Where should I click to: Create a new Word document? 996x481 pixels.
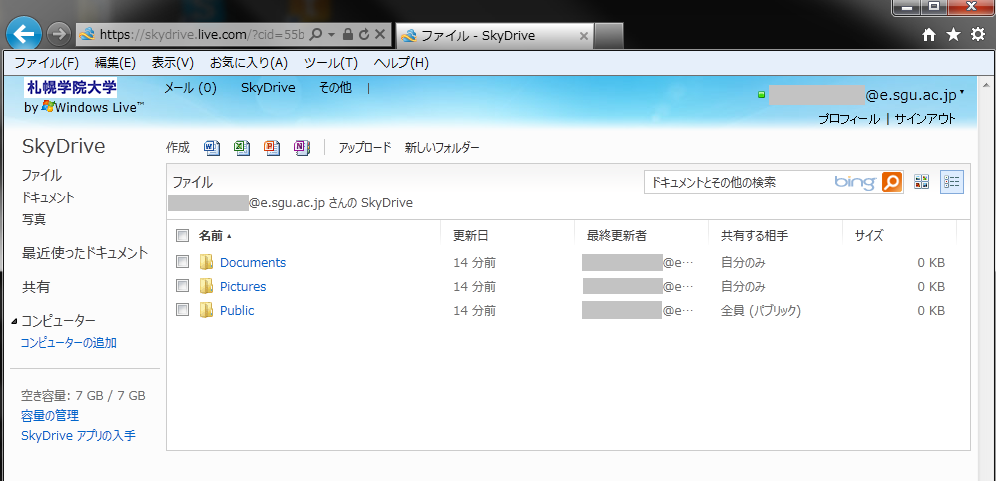212,147
